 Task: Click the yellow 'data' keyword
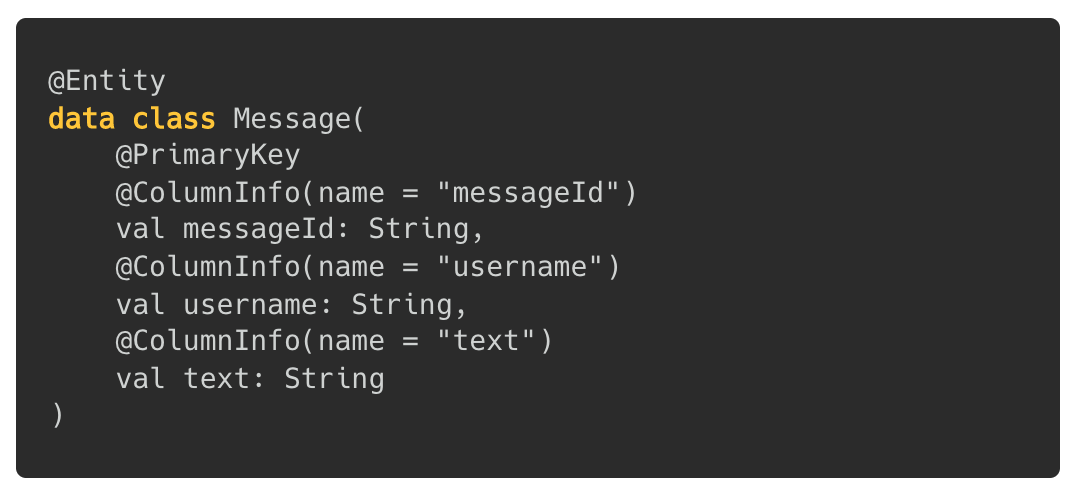click(x=81, y=119)
